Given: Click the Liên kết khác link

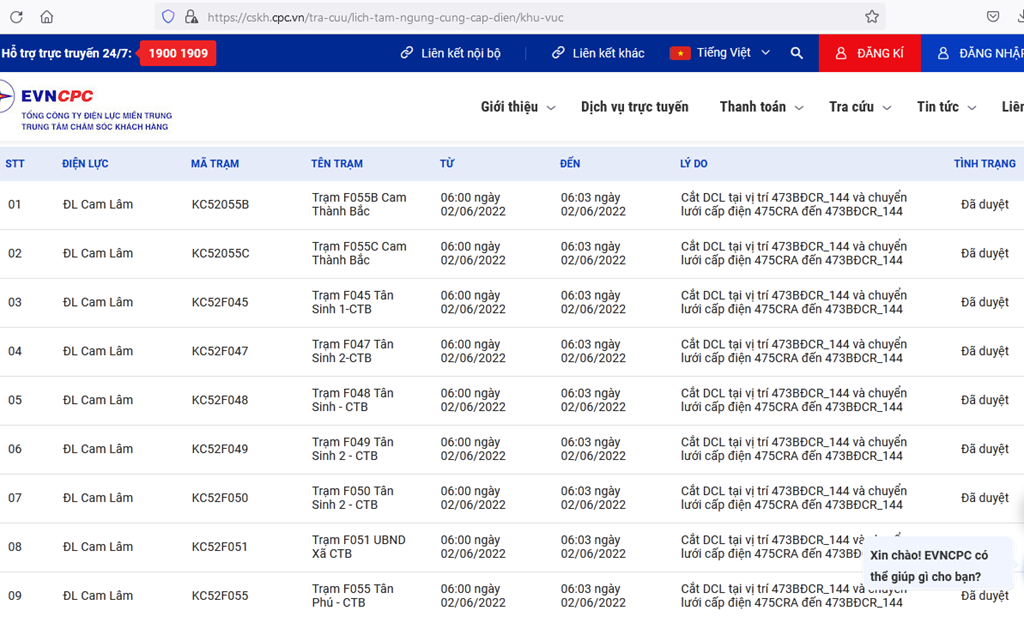Looking at the screenshot, I should pyautogui.click(x=598, y=53).
